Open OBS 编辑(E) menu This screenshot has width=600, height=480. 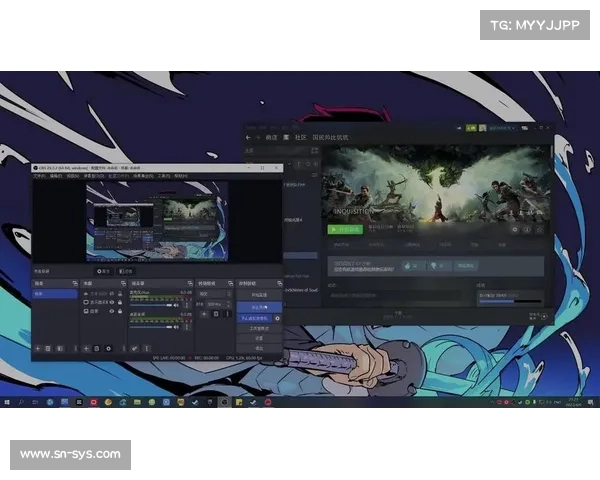tap(56, 176)
